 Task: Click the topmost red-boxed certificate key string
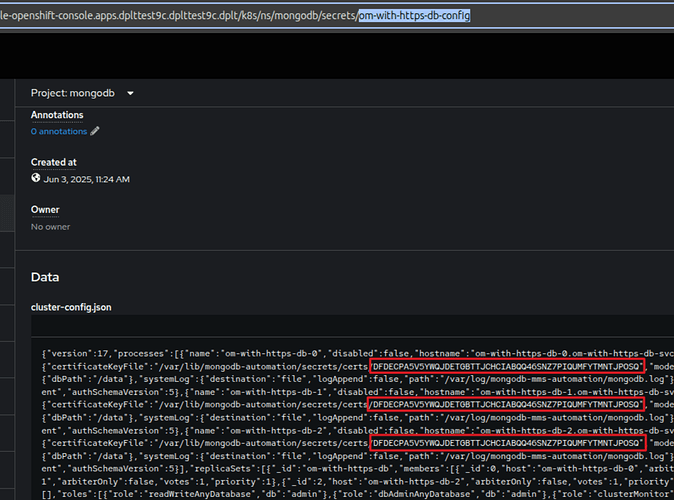(x=506, y=367)
